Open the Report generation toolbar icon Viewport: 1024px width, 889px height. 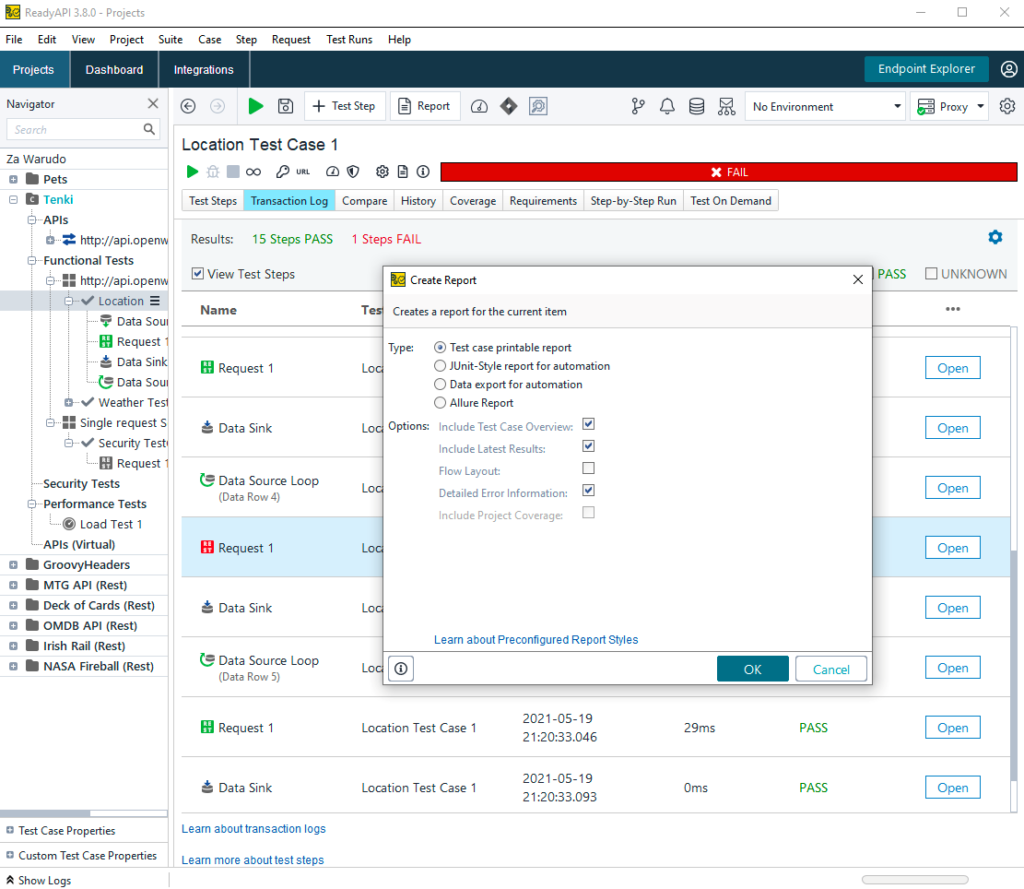coord(424,106)
